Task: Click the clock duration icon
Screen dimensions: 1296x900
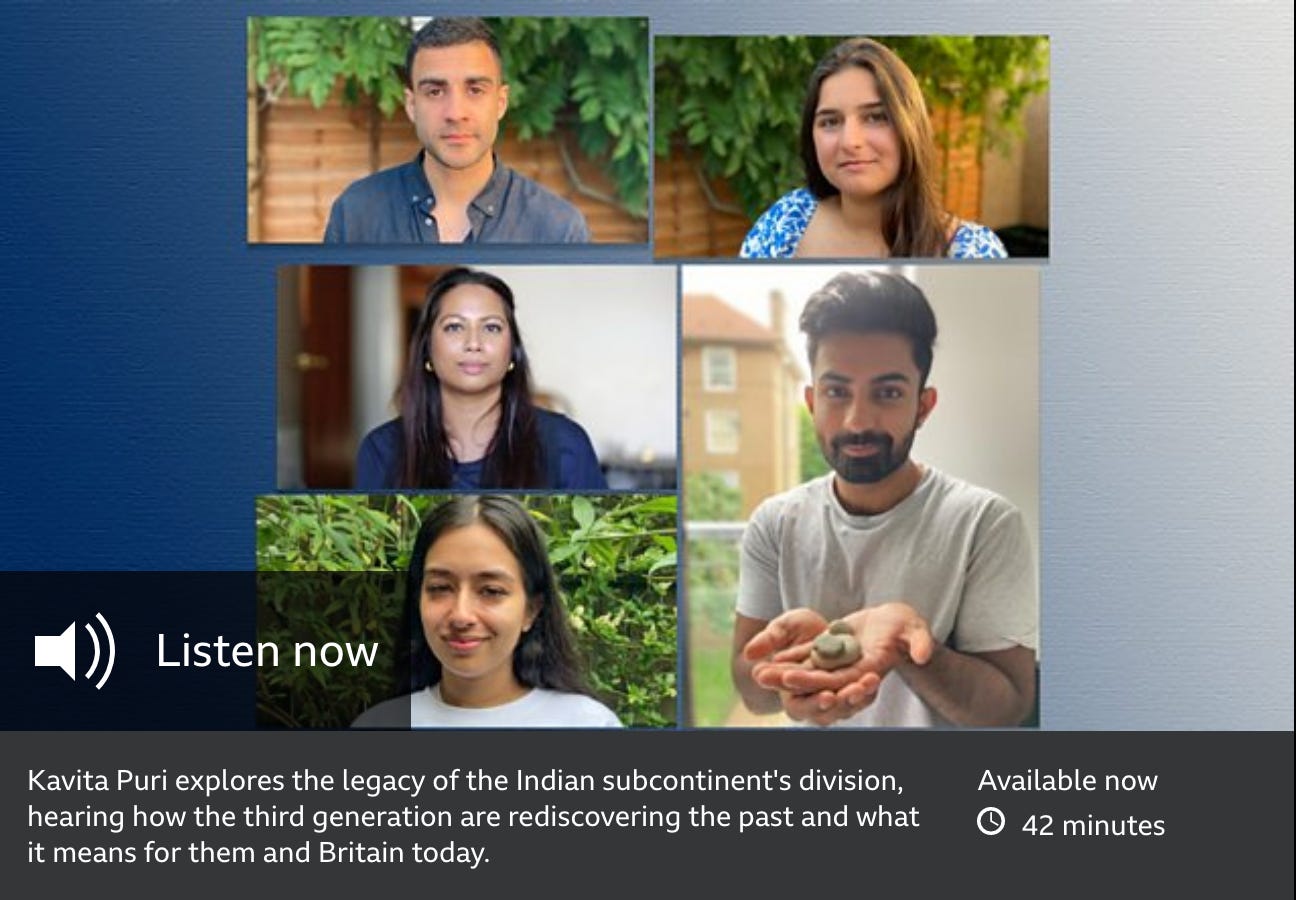Action: pos(990,822)
